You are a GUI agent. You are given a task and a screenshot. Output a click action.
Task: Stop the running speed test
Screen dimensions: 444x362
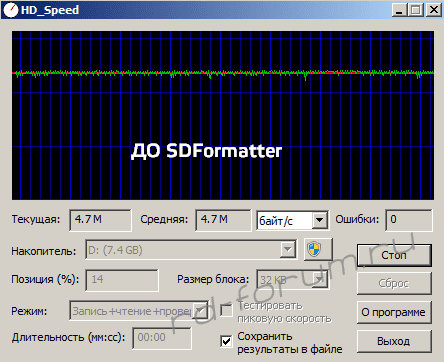tap(394, 255)
